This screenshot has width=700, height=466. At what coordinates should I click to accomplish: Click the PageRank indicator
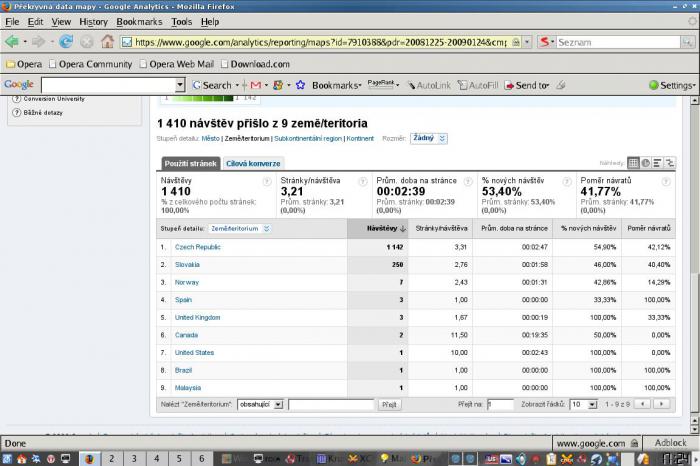point(381,83)
